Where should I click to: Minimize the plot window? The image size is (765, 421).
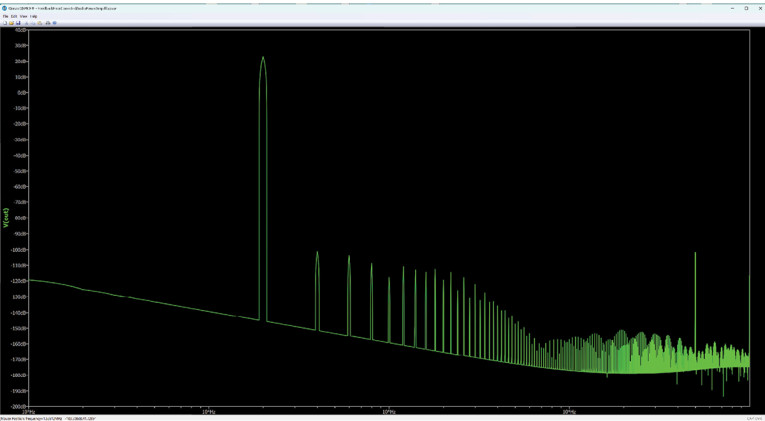[x=732, y=8]
